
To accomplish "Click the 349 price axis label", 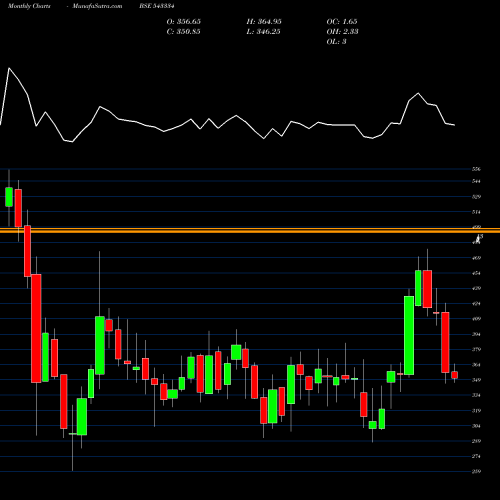I will tap(476, 380).
